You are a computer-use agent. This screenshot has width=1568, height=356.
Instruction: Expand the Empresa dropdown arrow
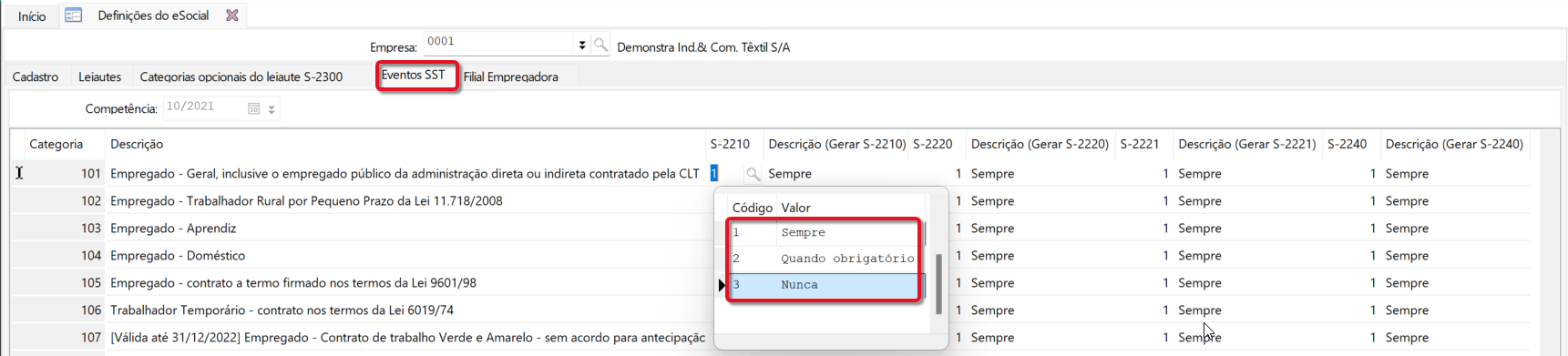tap(581, 45)
